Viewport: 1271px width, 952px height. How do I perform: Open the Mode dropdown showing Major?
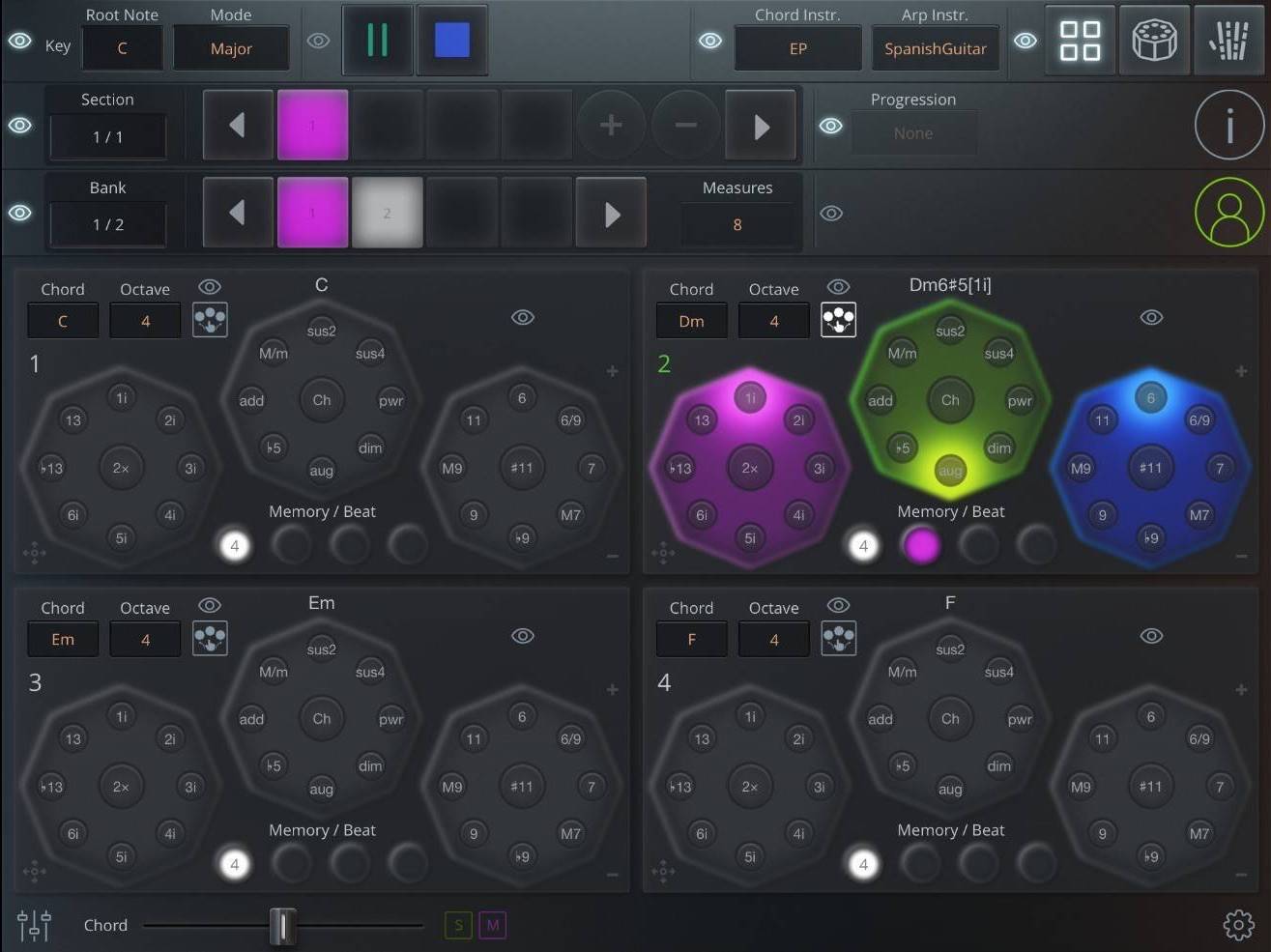[231, 47]
